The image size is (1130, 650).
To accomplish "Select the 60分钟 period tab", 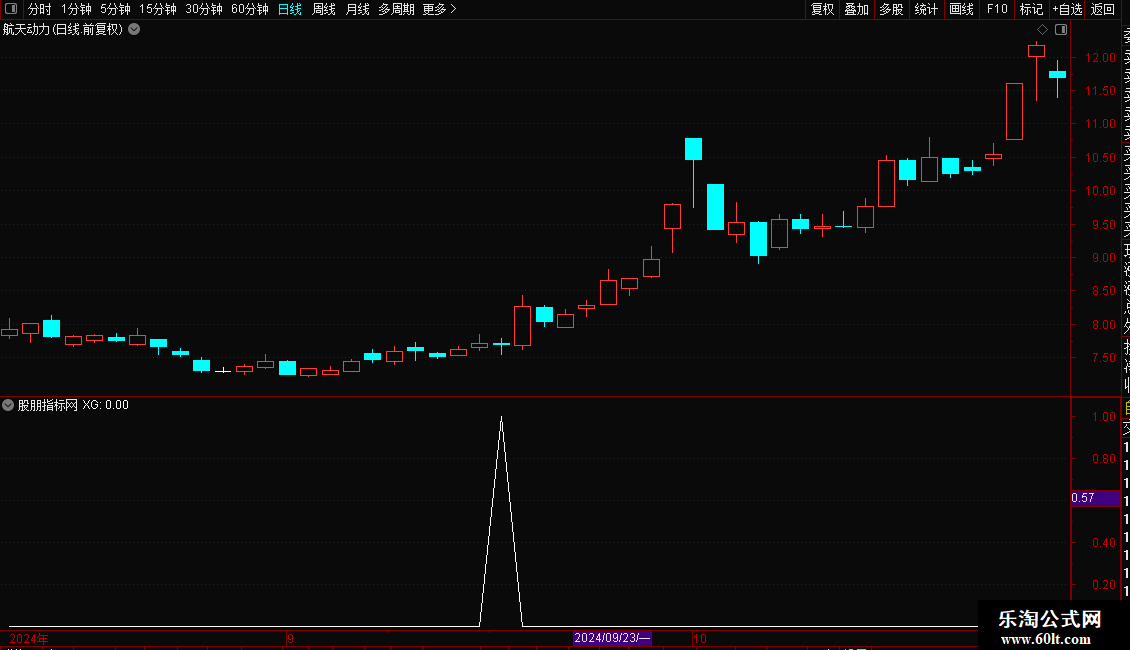I will (x=250, y=9).
